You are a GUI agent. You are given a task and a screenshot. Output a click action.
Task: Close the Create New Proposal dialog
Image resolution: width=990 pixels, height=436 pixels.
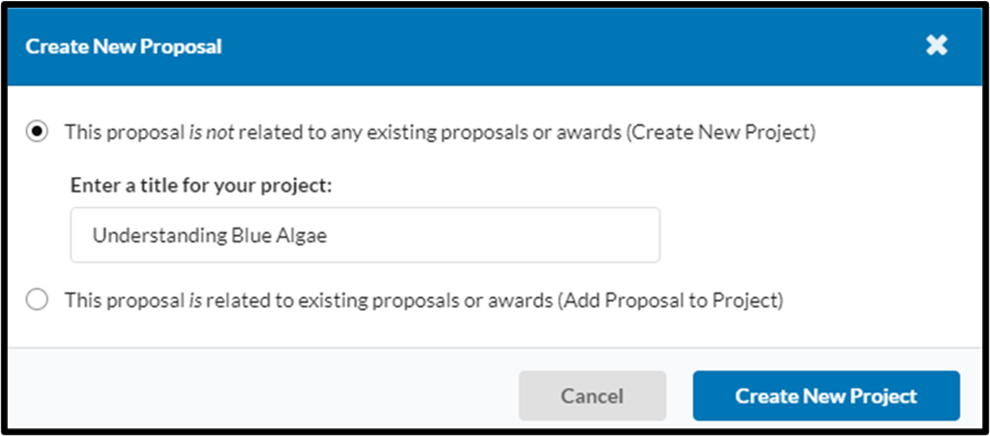click(936, 46)
